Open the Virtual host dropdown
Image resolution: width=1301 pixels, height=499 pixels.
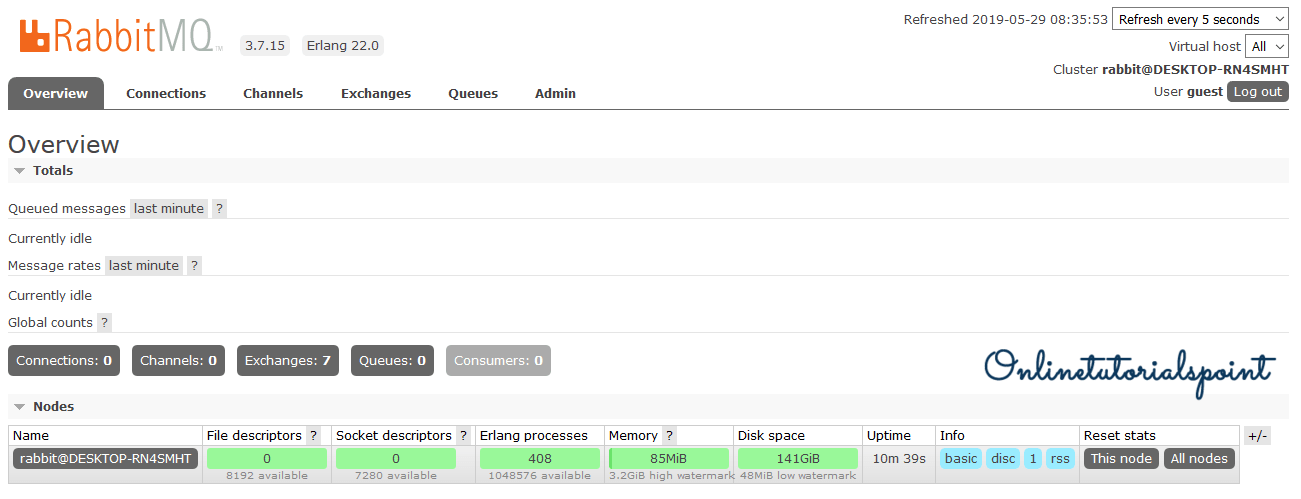pyautogui.click(x=1267, y=46)
